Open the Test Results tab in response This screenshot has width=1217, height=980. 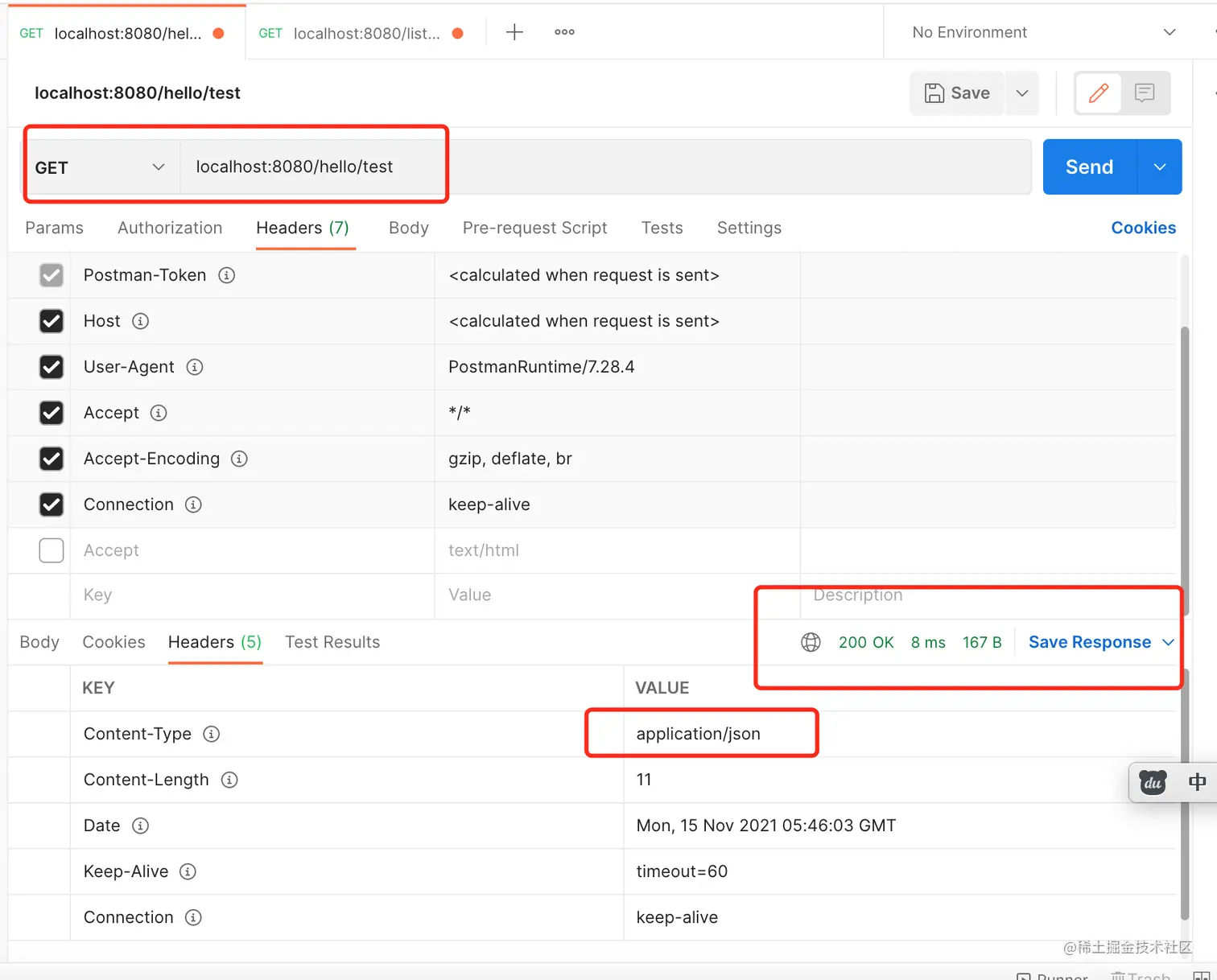pos(332,642)
